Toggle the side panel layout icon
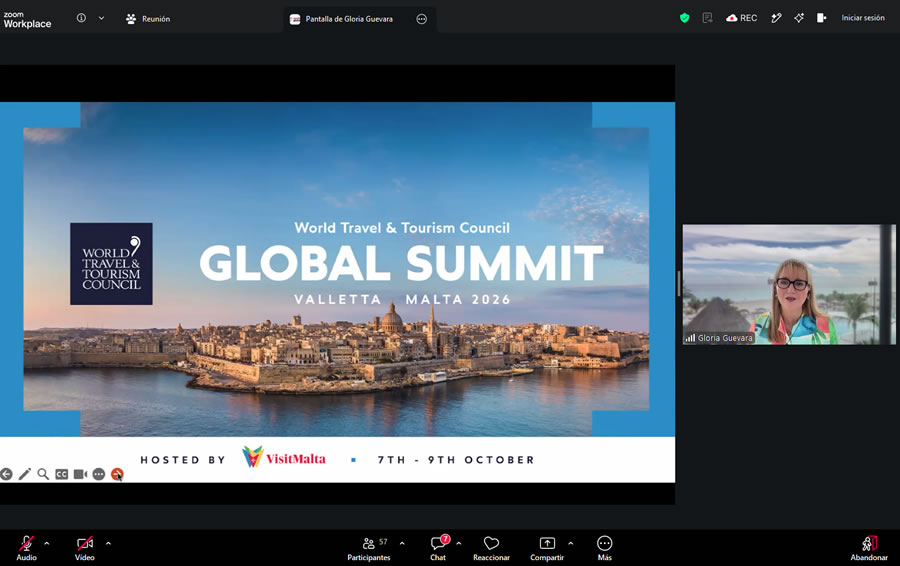Image resolution: width=900 pixels, height=566 pixels. [821, 18]
